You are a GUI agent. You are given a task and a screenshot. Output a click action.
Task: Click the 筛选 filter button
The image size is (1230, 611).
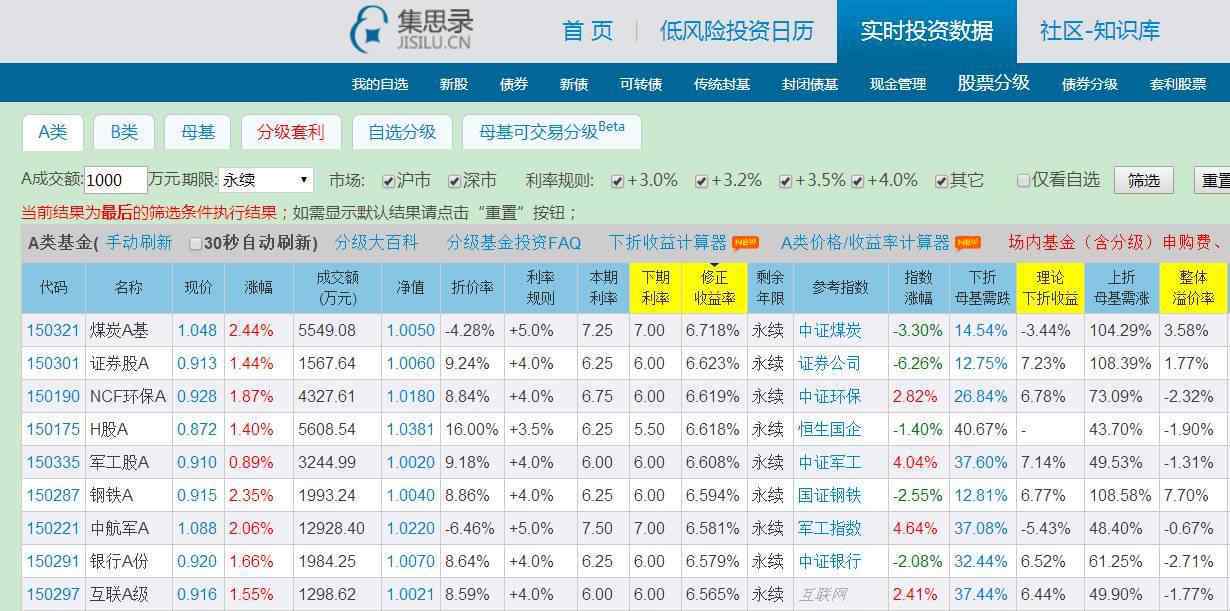tap(1144, 180)
